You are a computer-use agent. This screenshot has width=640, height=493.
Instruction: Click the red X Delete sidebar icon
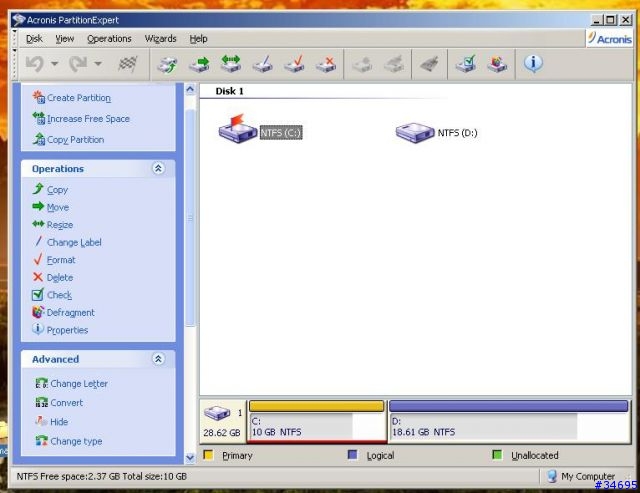(x=38, y=277)
